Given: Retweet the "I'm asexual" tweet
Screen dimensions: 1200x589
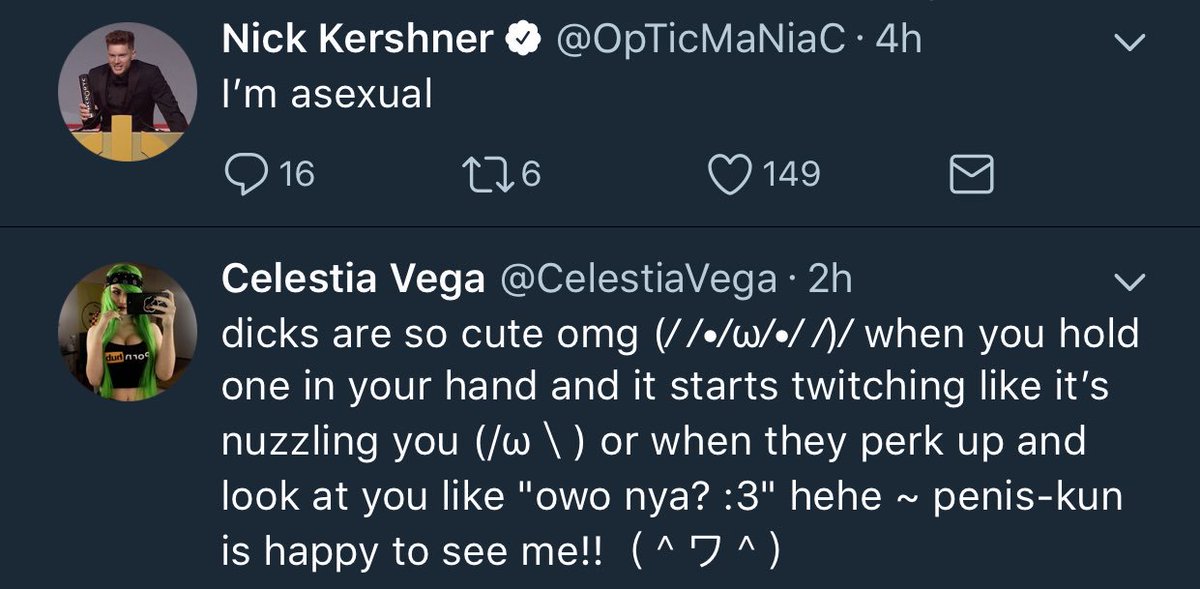Looking at the screenshot, I should point(489,175).
